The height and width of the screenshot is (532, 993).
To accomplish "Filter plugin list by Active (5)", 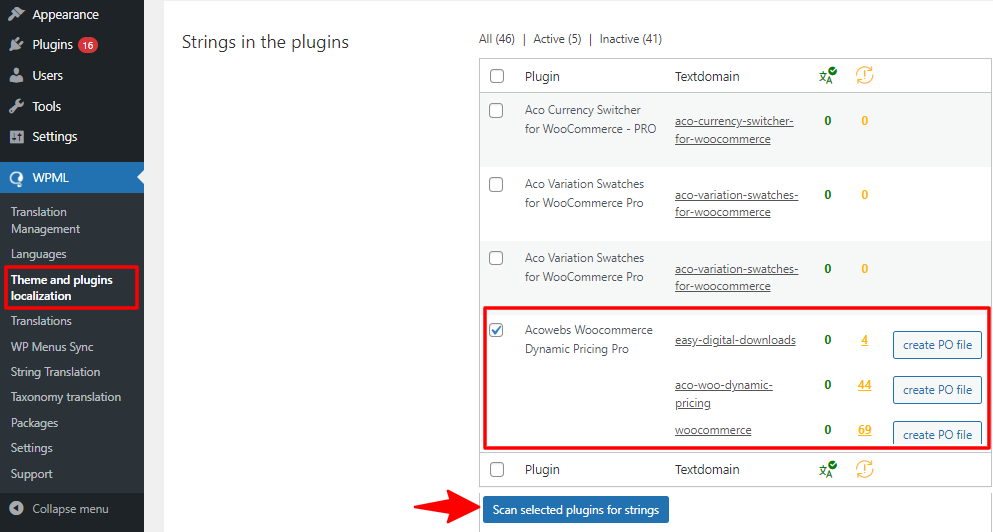I will [x=557, y=39].
